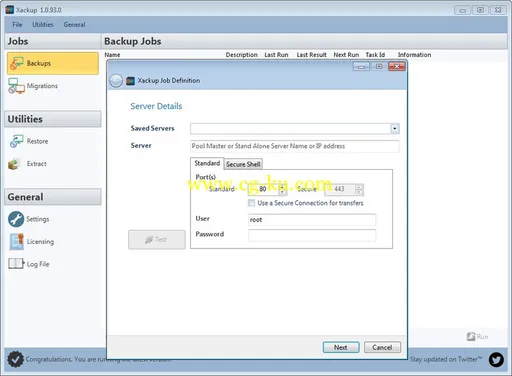
Task: Open the Licensing icon
Action: (x=16, y=242)
